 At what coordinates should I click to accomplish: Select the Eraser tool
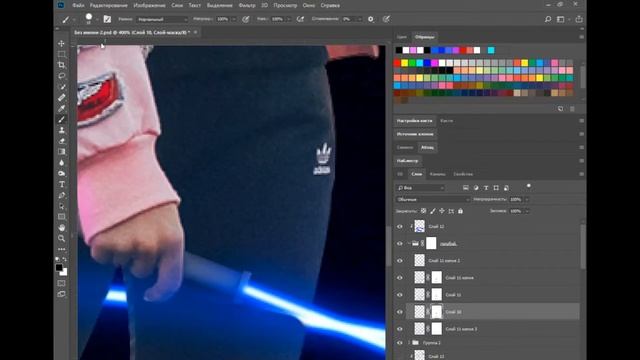62,141
